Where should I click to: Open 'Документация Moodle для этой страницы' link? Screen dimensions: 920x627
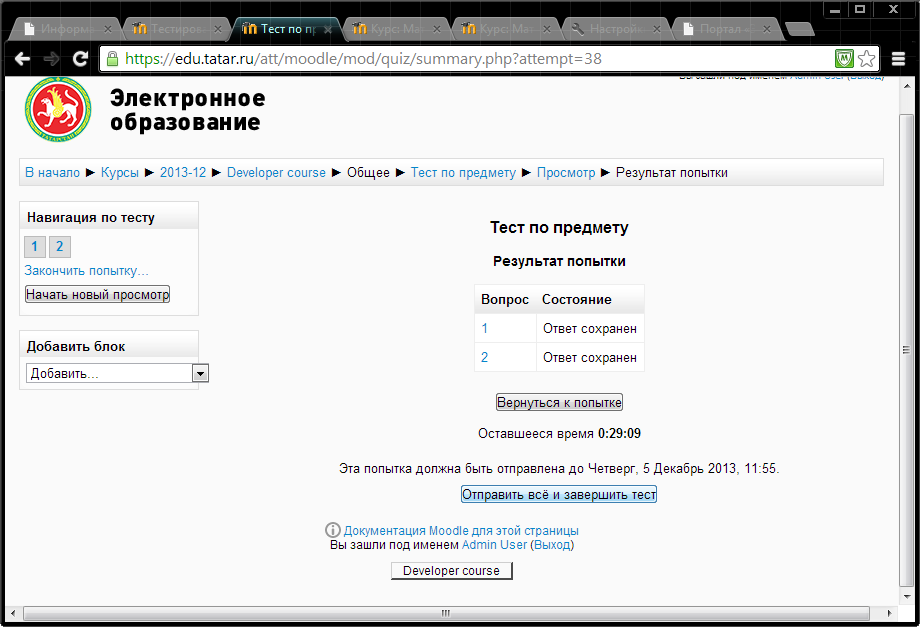[461, 530]
